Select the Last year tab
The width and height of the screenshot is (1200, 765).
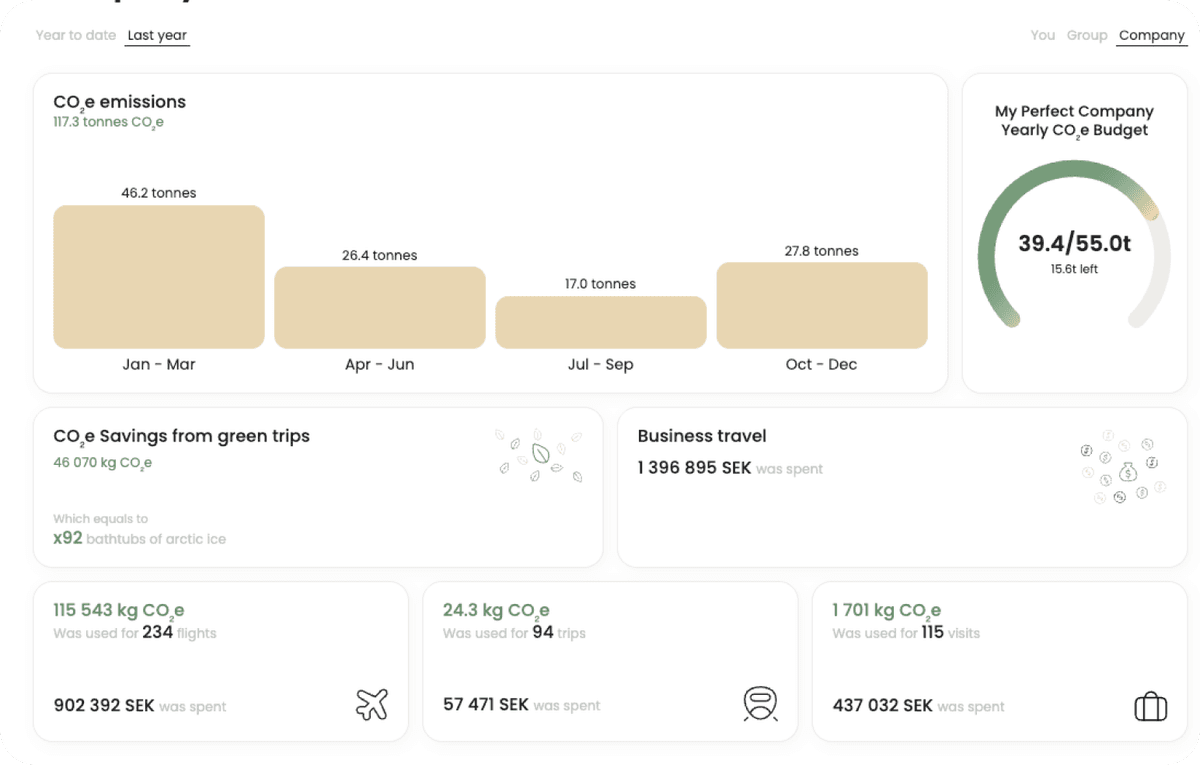click(157, 35)
